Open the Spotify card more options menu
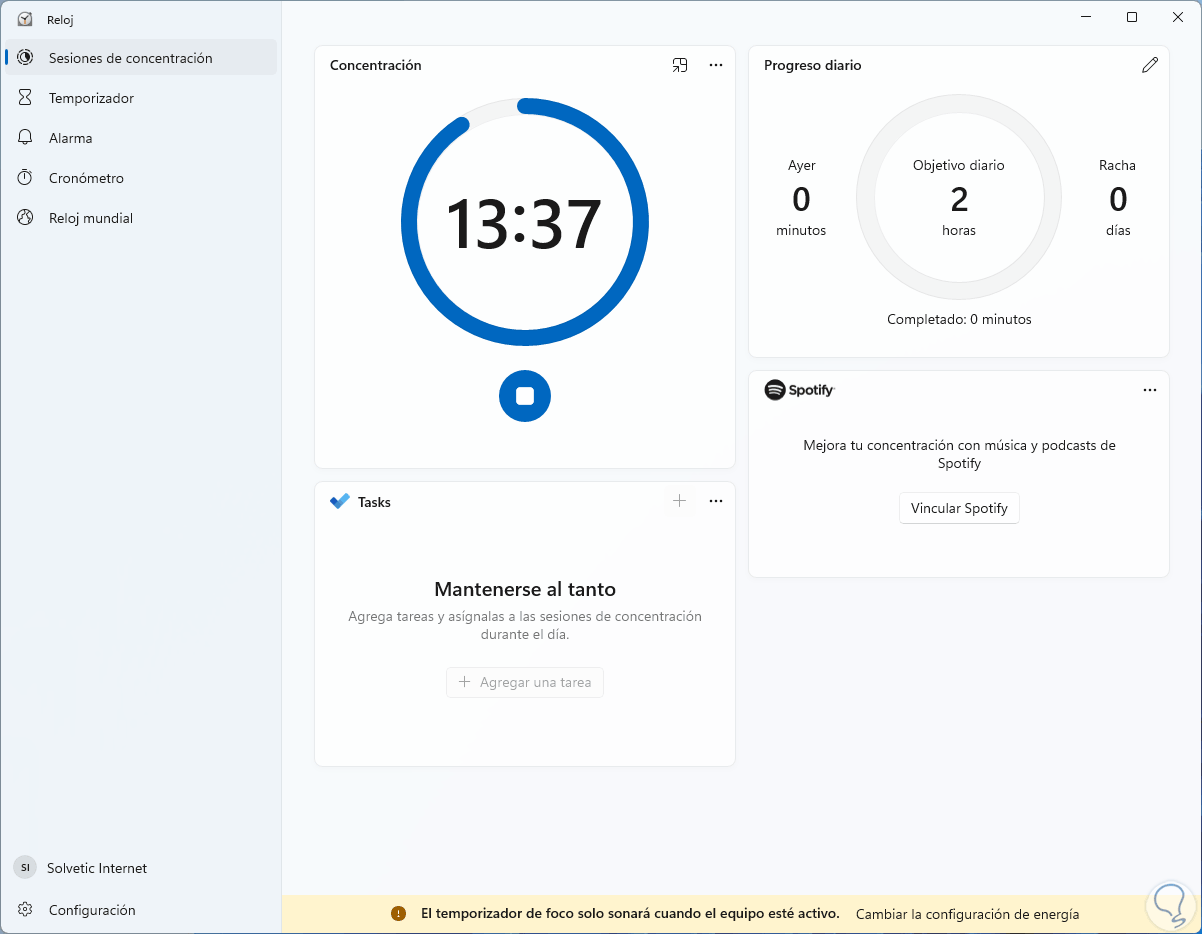Viewport: 1202px width, 934px height. point(1150,390)
